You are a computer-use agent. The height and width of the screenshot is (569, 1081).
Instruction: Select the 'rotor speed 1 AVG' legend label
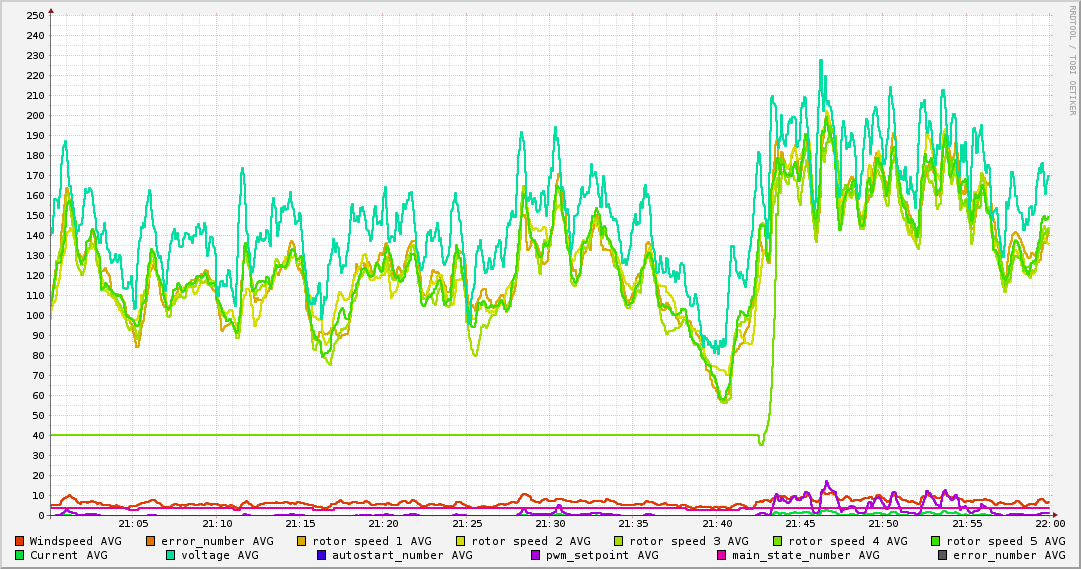coord(372,541)
